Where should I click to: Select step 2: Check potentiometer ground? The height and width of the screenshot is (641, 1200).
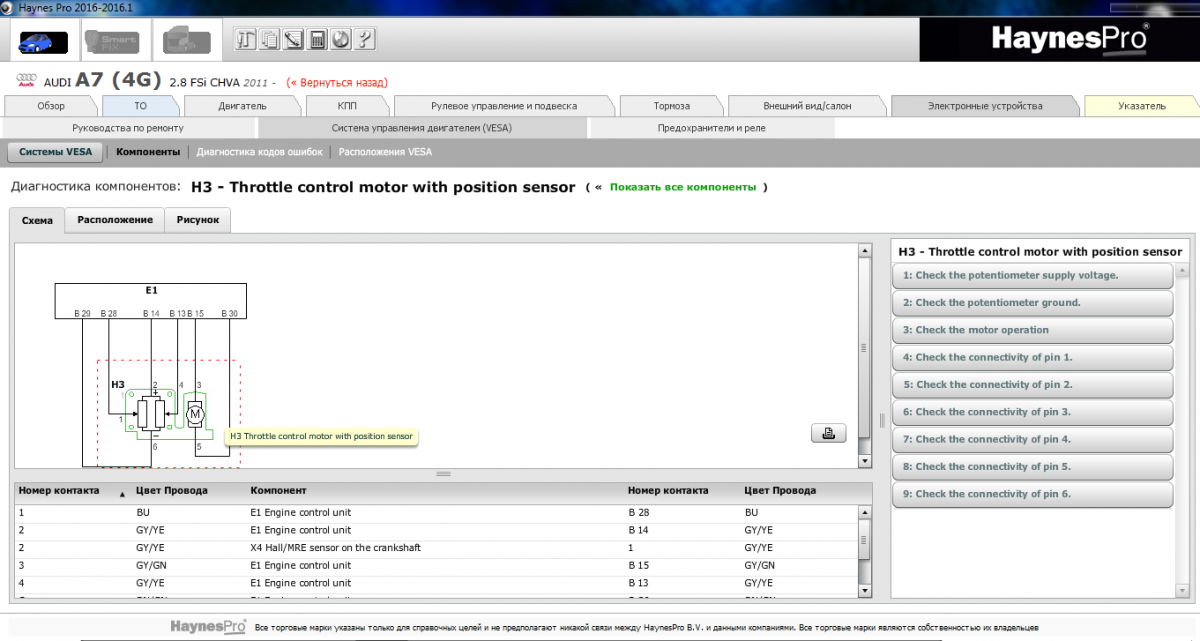pyautogui.click(x=1032, y=303)
